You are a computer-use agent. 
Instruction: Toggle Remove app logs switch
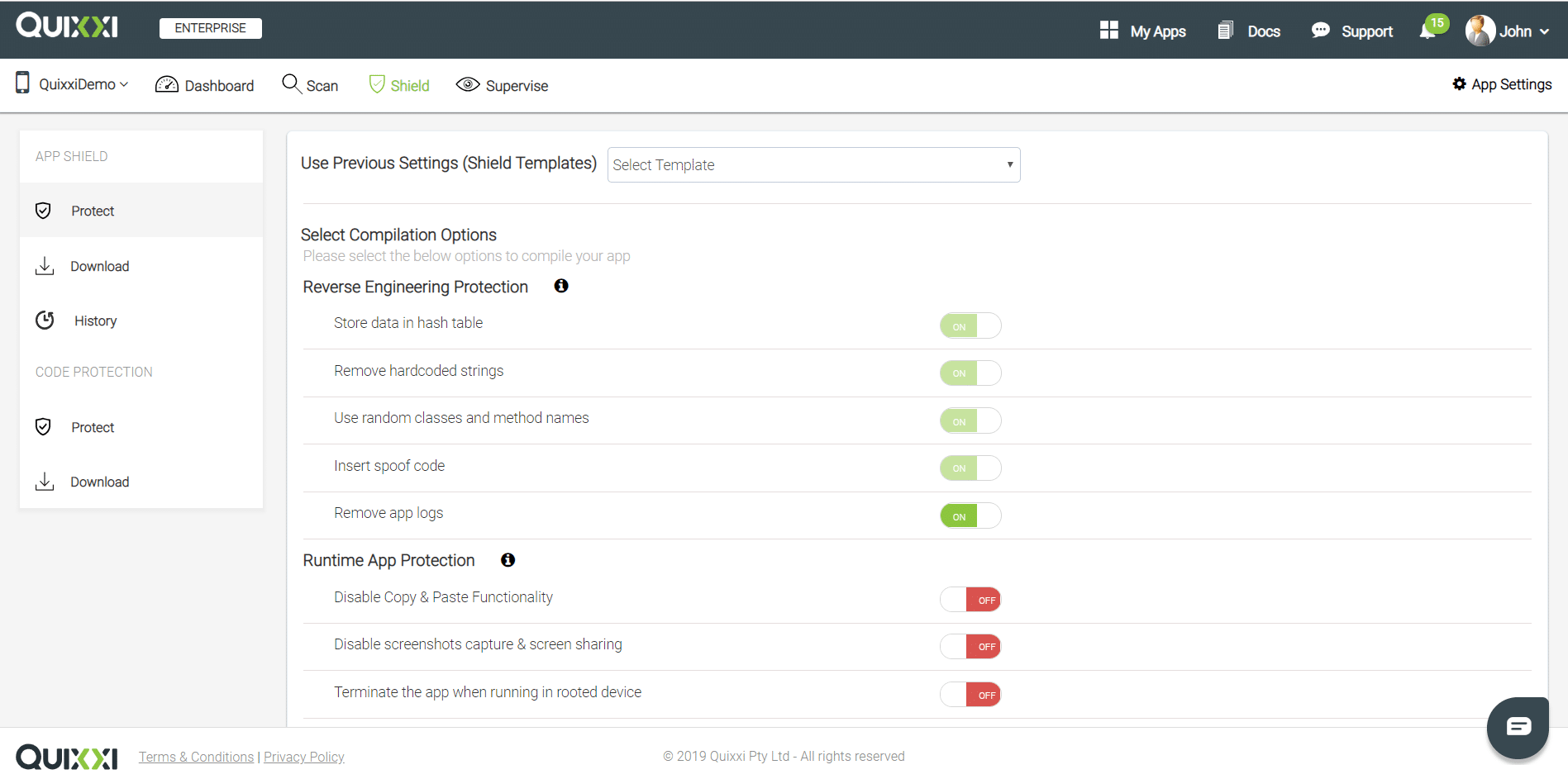(970, 515)
